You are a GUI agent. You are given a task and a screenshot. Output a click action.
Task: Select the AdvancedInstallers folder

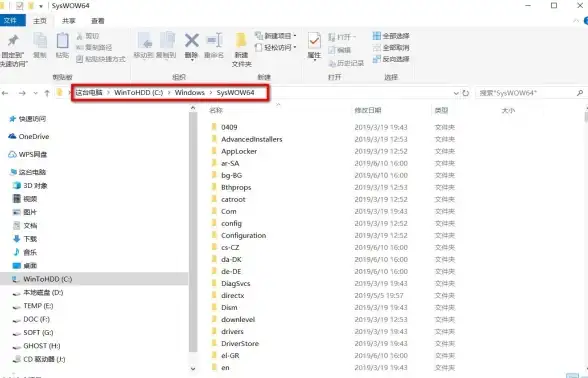coord(247,139)
